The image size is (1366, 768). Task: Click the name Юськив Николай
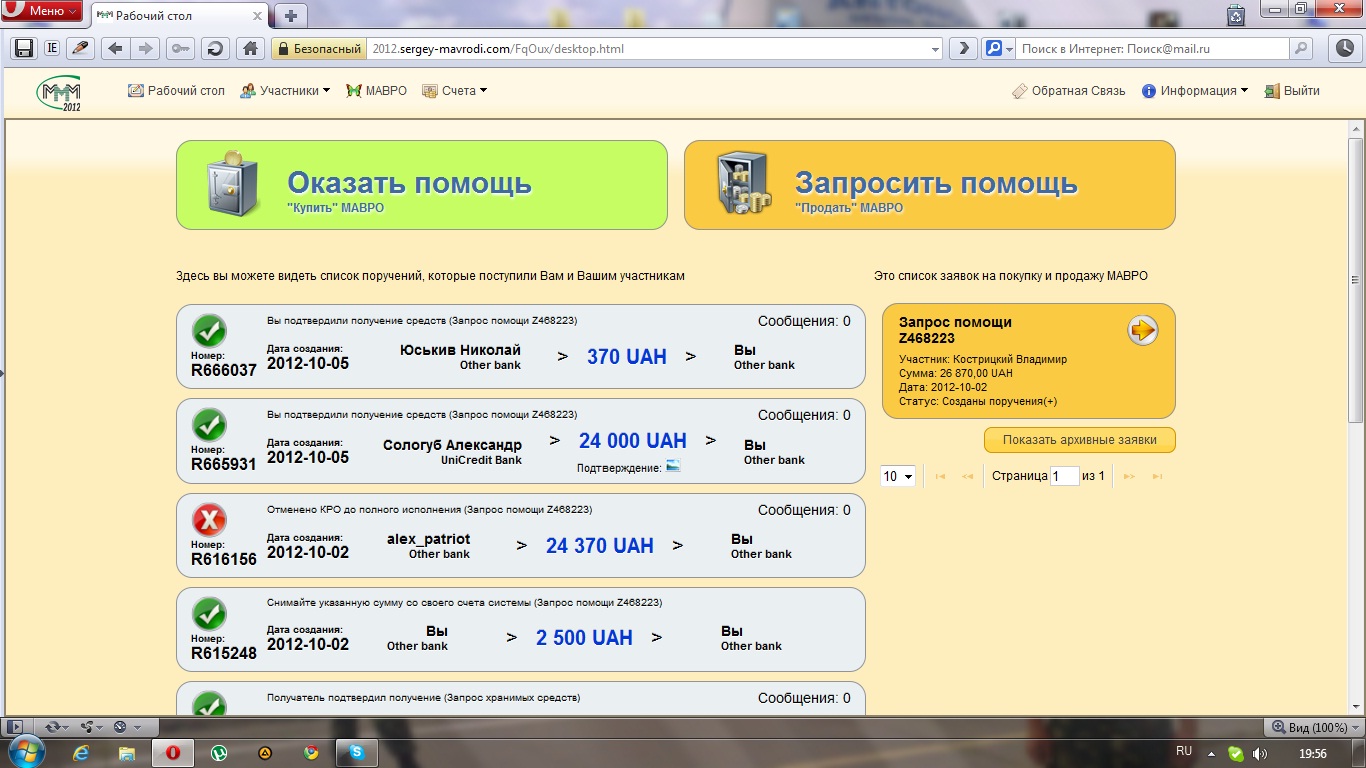(x=460, y=350)
